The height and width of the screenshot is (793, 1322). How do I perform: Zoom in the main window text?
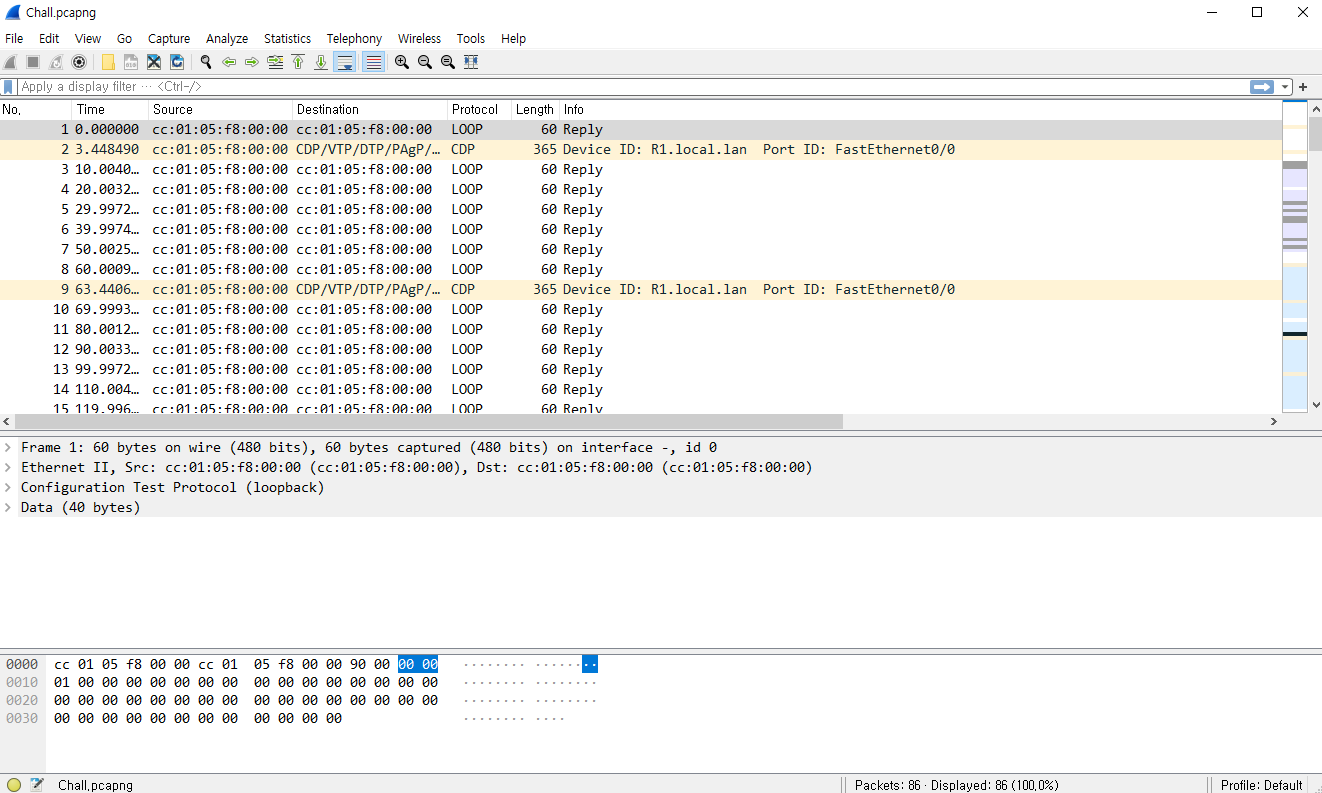[x=402, y=62]
